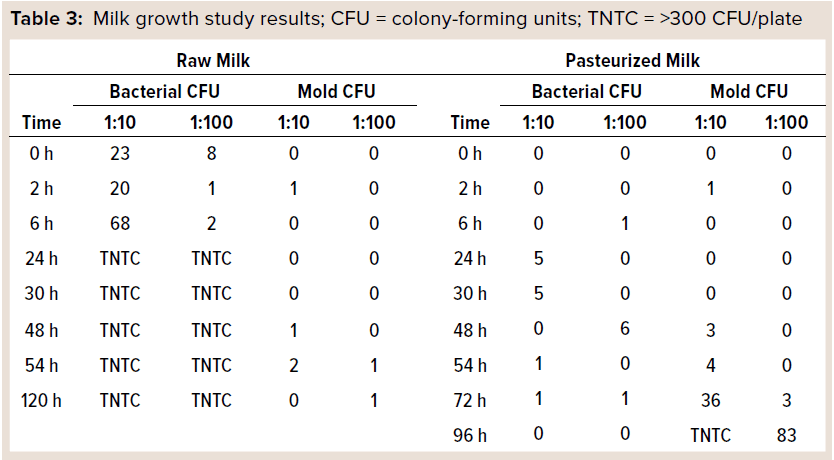Click the Raw Milk Time column header
This screenshot has width=834, height=460.
tap(41, 123)
